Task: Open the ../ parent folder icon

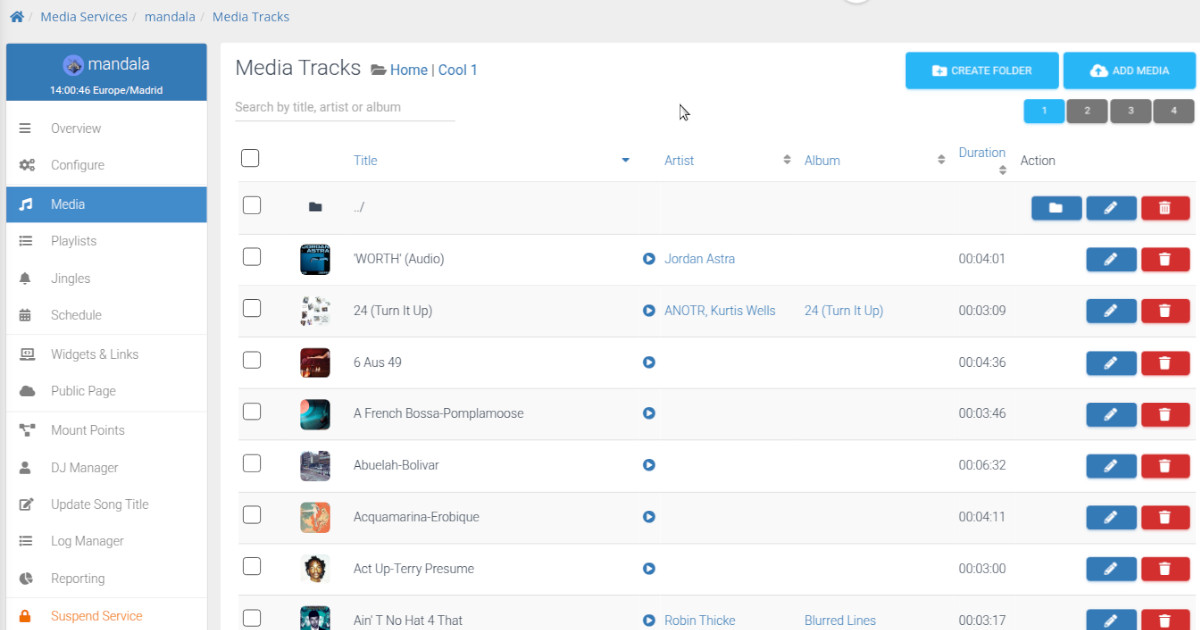Action: pos(315,207)
